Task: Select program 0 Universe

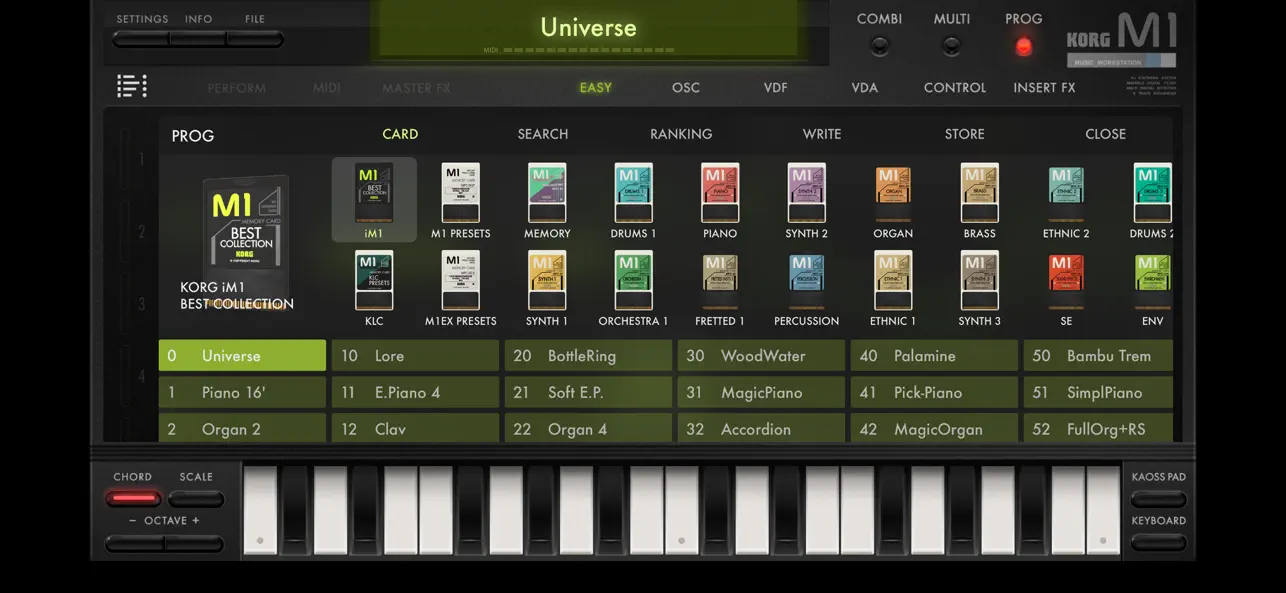Action: (242, 356)
